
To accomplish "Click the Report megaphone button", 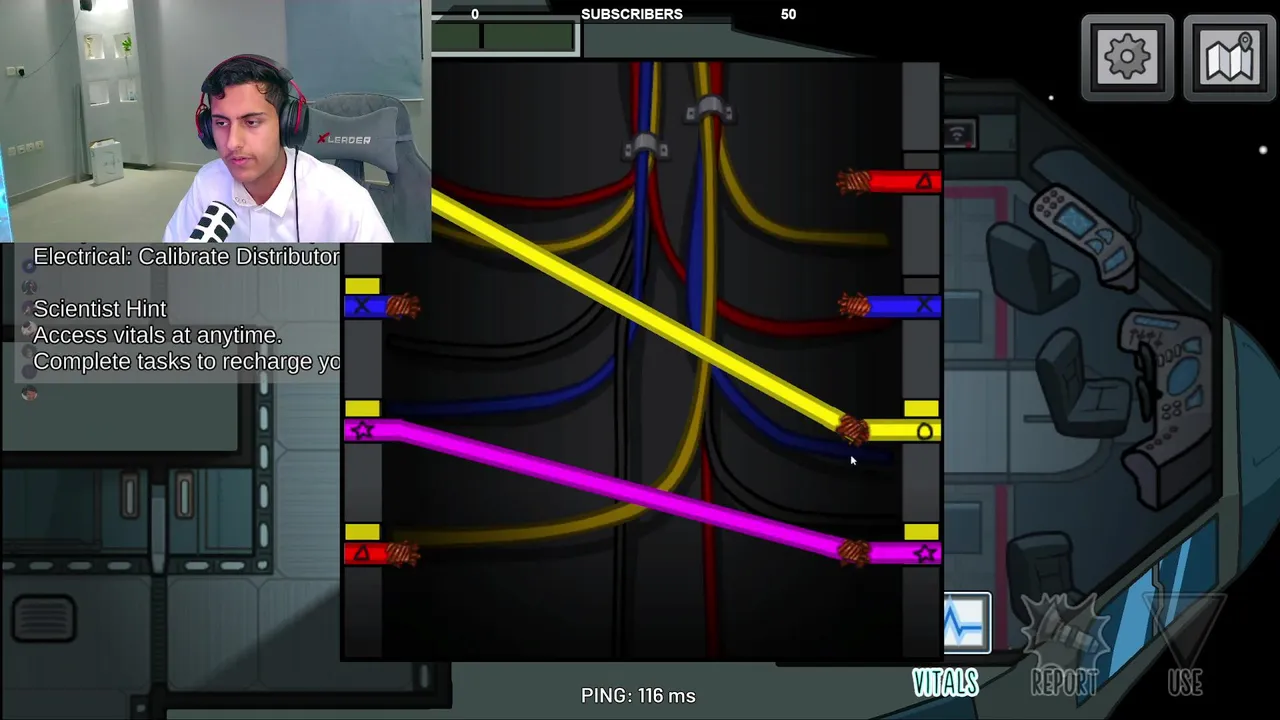I will (x=1064, y=645).
